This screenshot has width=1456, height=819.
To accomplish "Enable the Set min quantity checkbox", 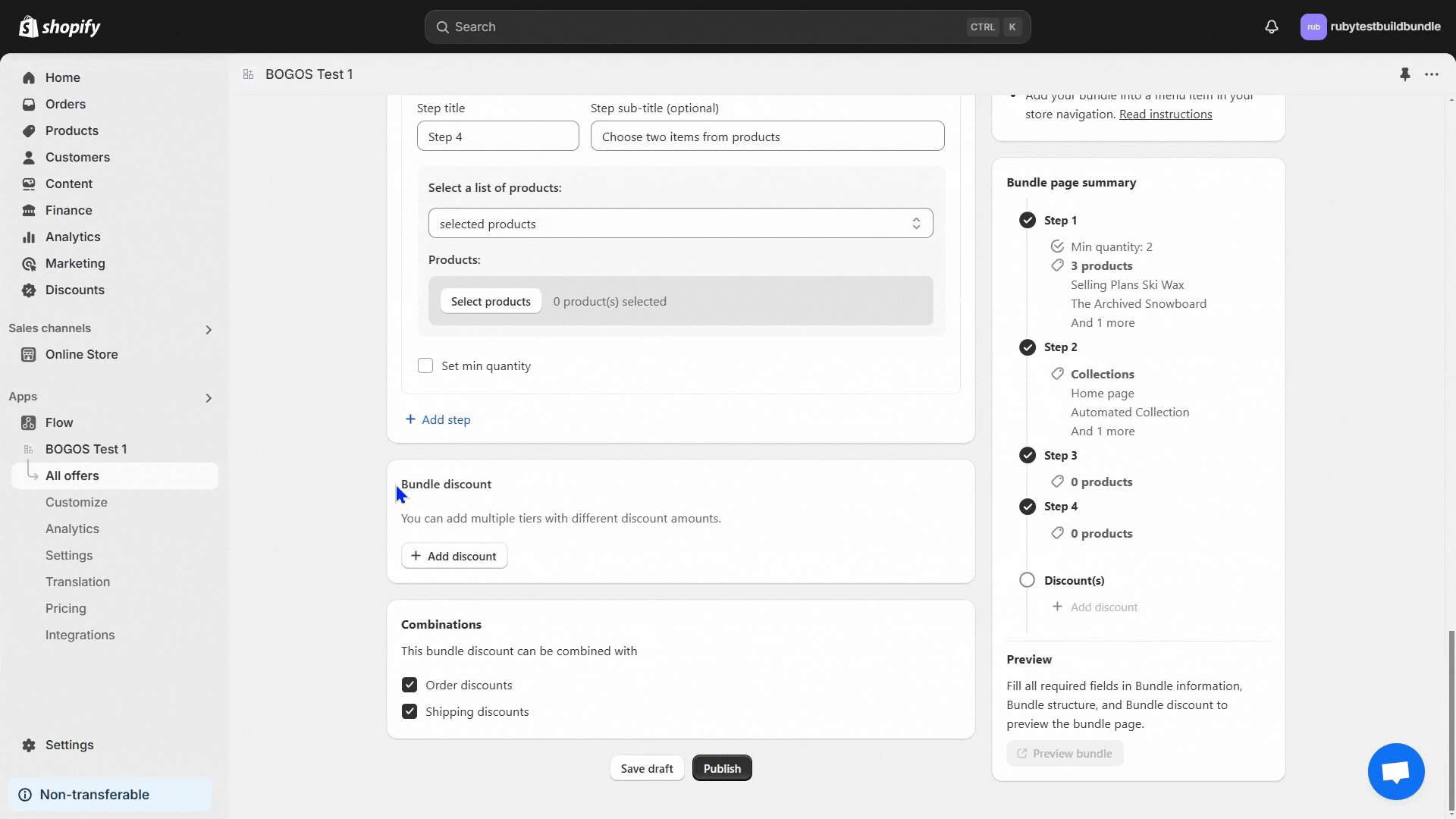I will pyautogui.click(x=425, y=366).
